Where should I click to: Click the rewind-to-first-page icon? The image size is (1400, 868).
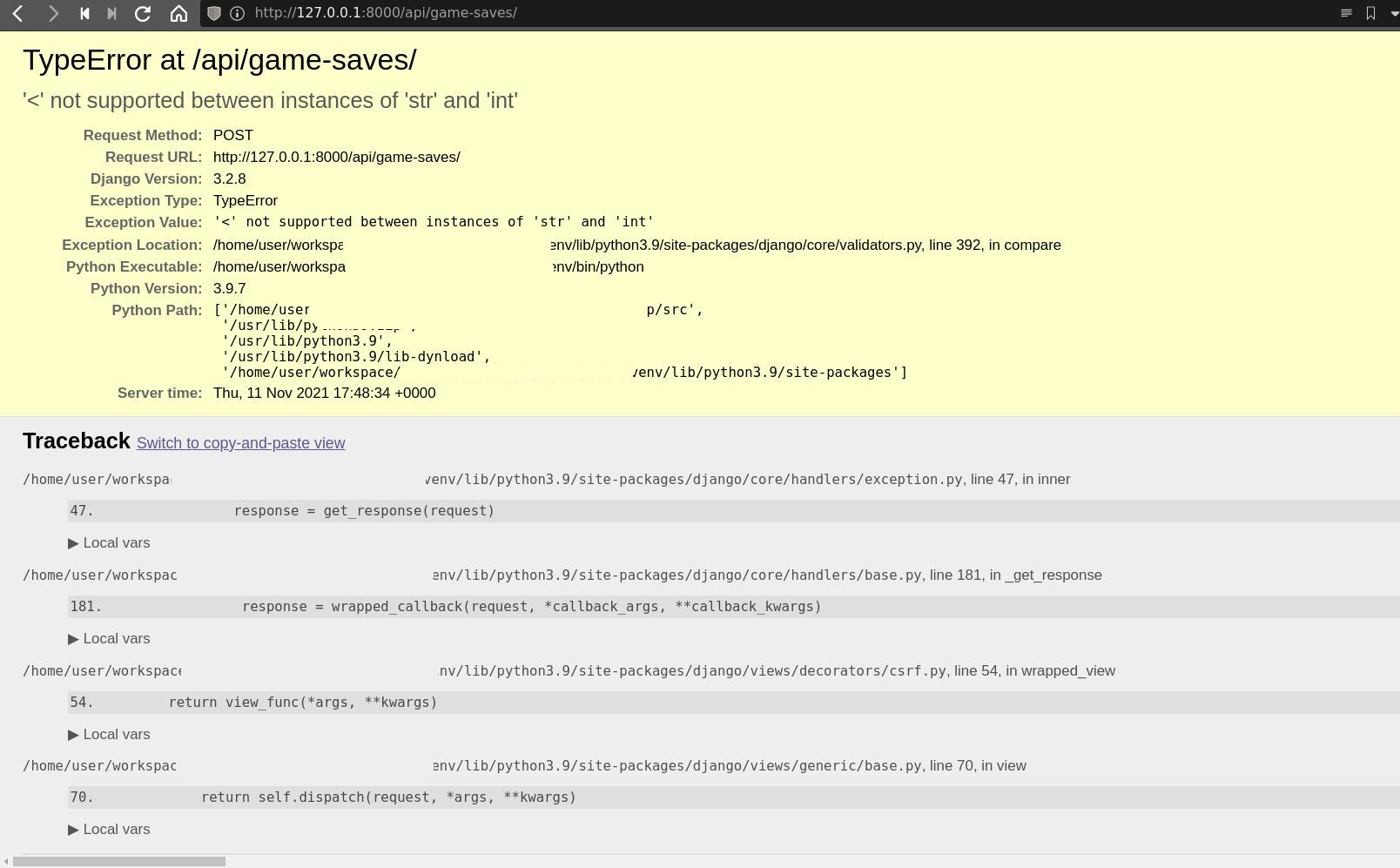tap(84, 13)
